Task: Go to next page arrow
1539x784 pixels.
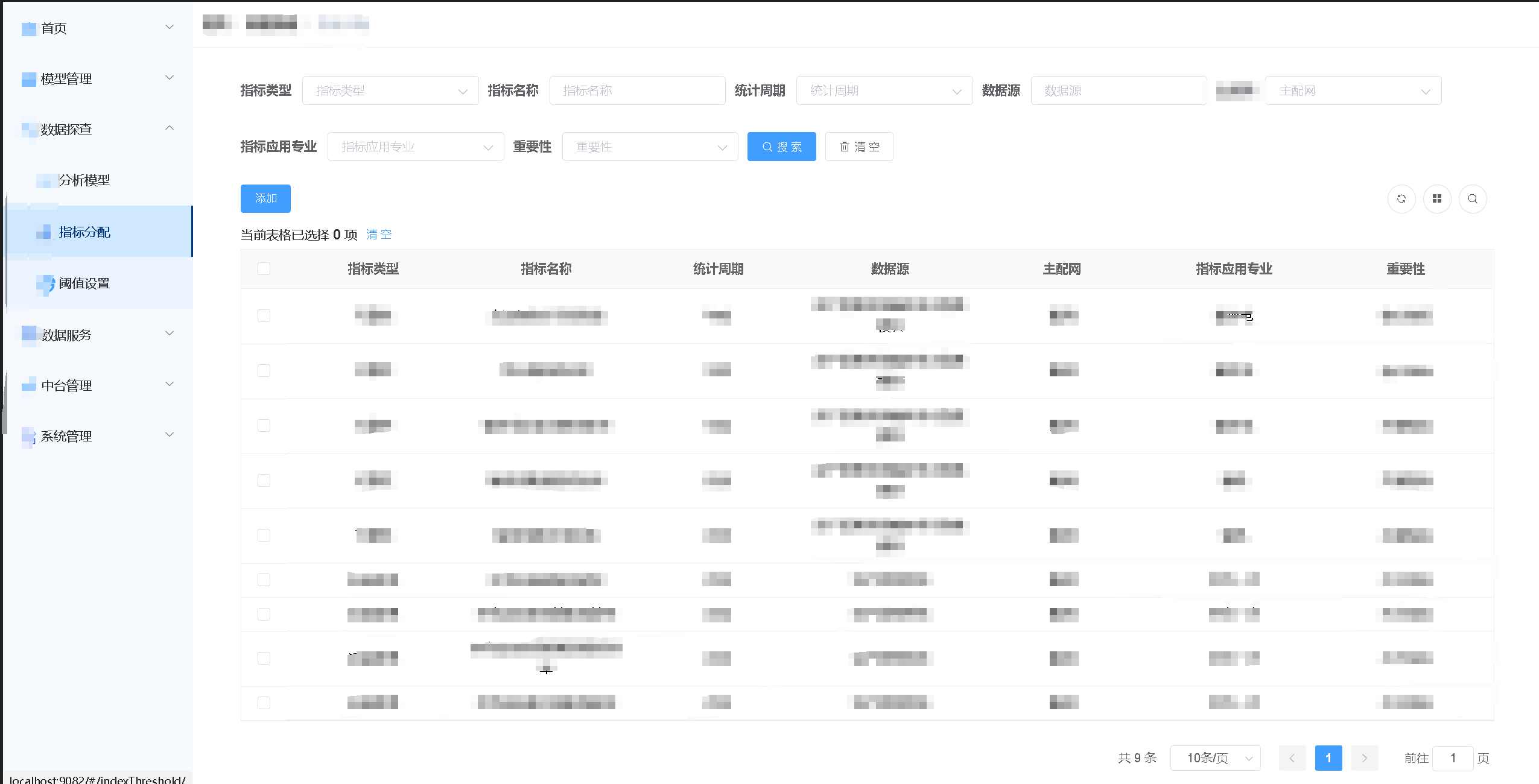Action: [x=1365, y=758]
